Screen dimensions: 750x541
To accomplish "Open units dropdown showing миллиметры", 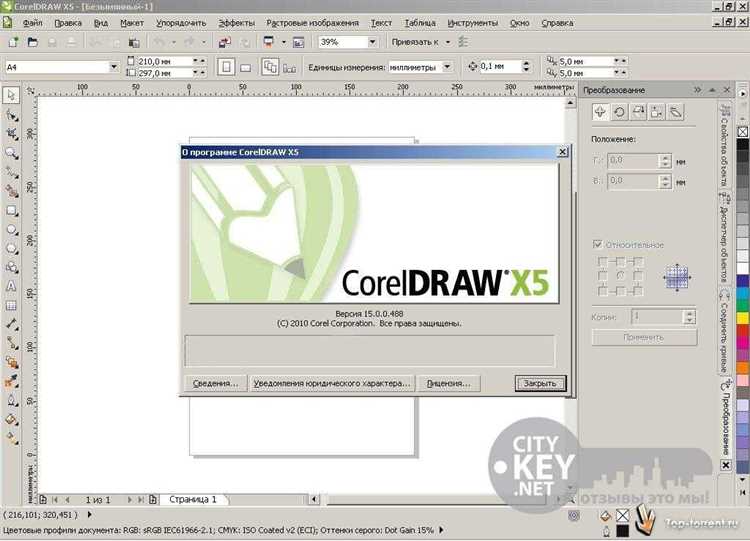I will coord(447,67).
